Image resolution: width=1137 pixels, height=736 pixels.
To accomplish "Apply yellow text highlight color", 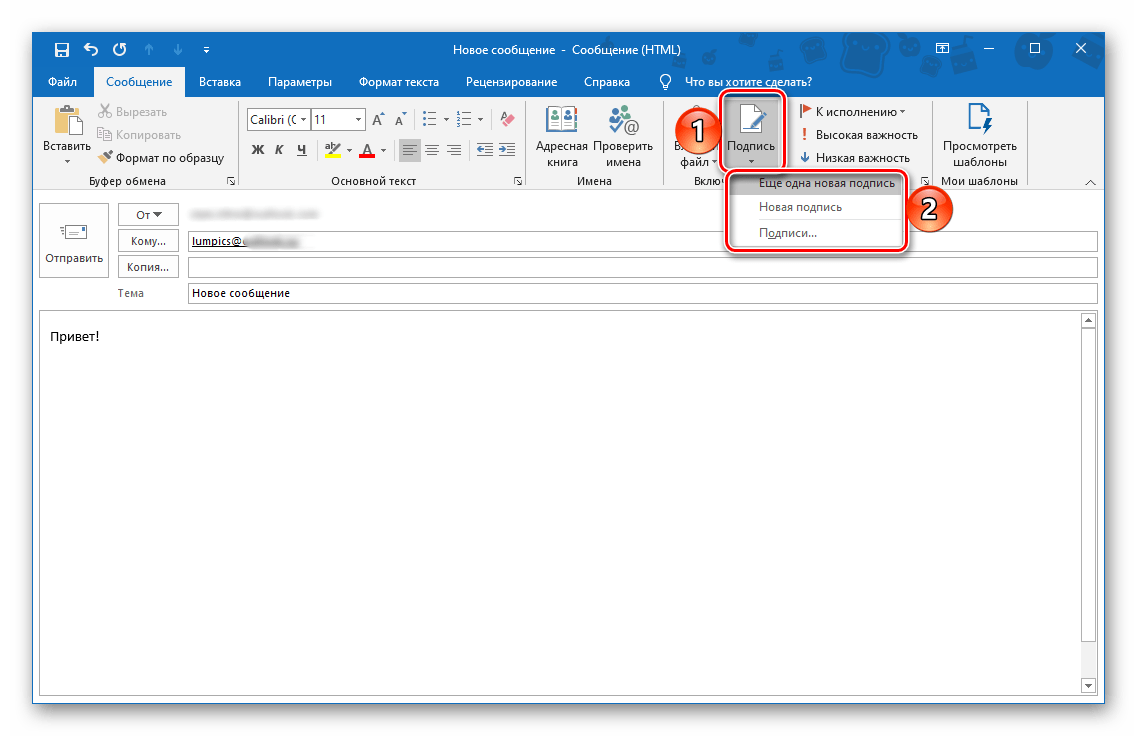I will click(x=333, y=150).
